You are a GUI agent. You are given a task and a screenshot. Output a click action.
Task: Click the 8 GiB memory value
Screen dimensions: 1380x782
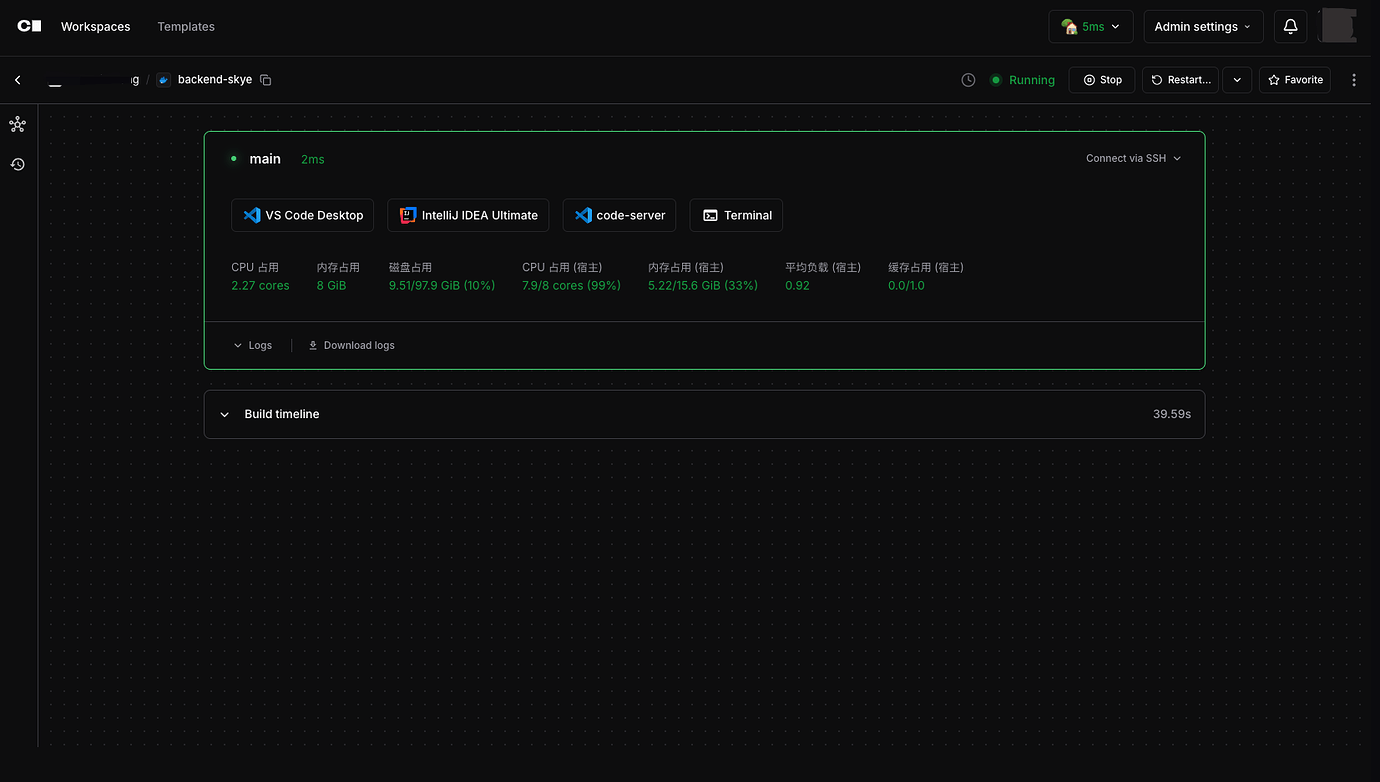(332, 286)
